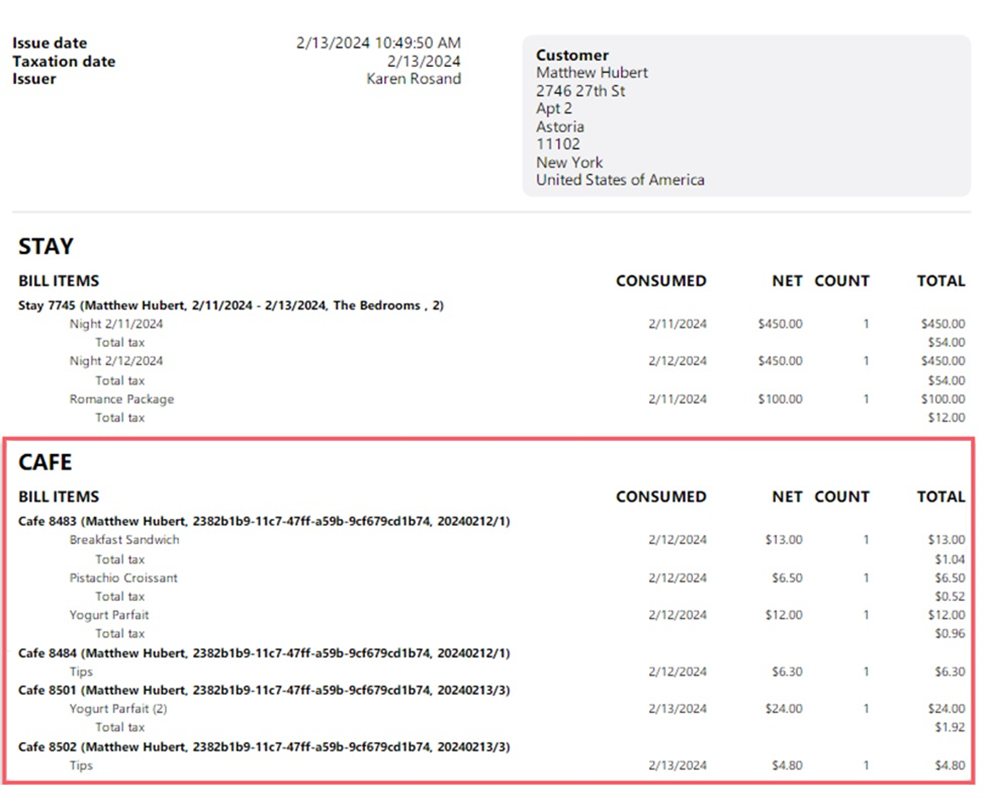
Task: Select the CAFE section header
Action: pyautogui.click(x=46, y=462)
